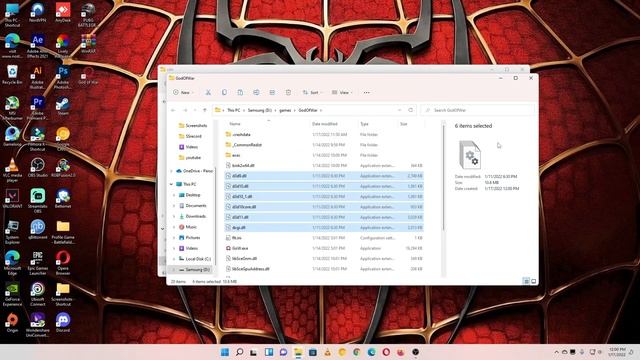Expand the Documents tree node
The height and width of the screenshot is (360, 640).
click(x=174, y=206)
